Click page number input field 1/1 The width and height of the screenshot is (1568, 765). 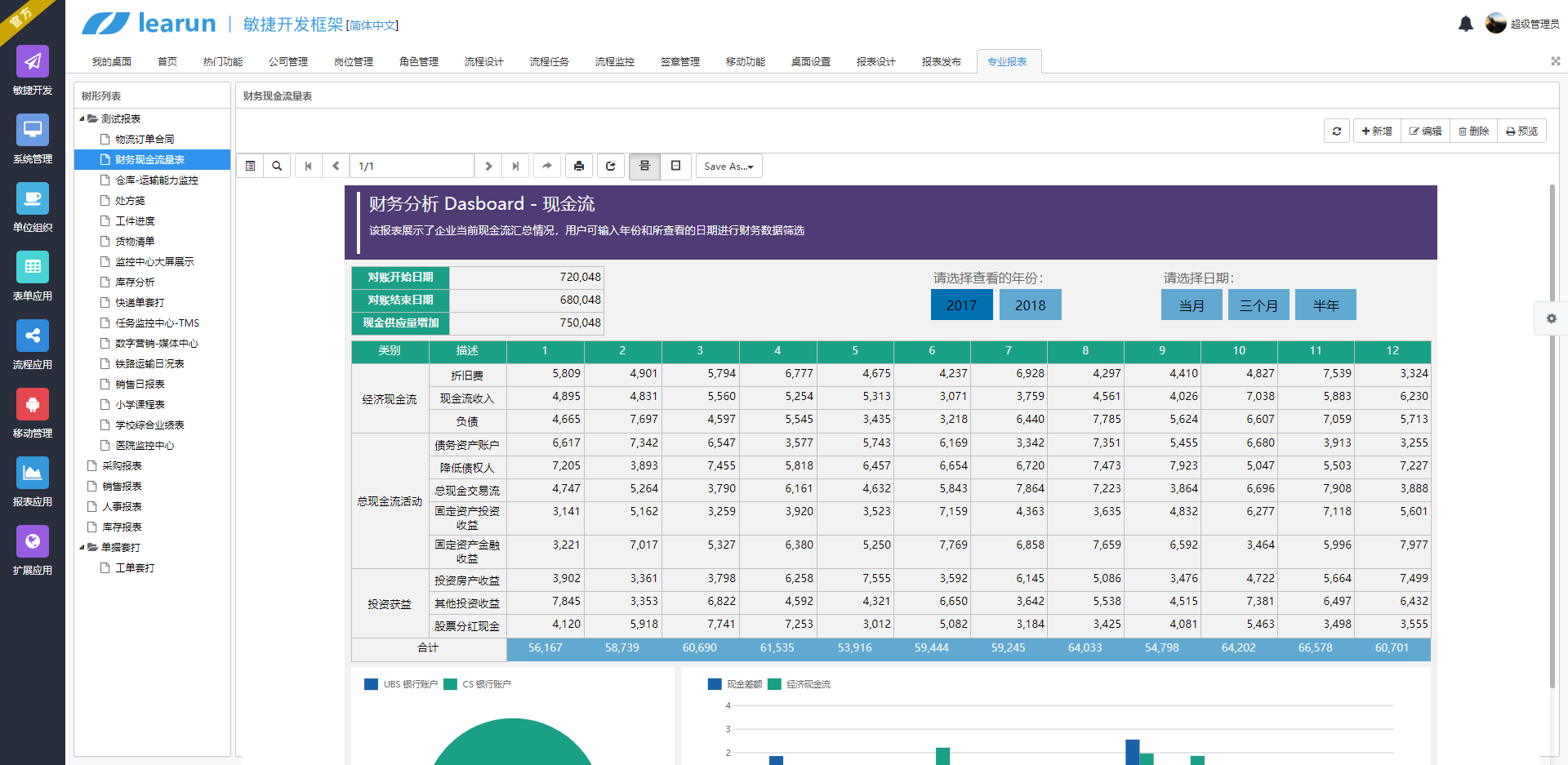coord(412,166)
